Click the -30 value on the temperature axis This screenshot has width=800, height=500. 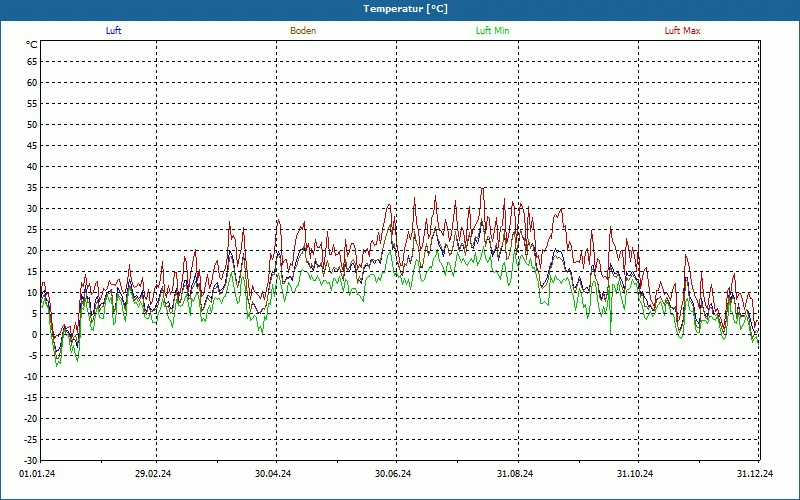(30, 460)
